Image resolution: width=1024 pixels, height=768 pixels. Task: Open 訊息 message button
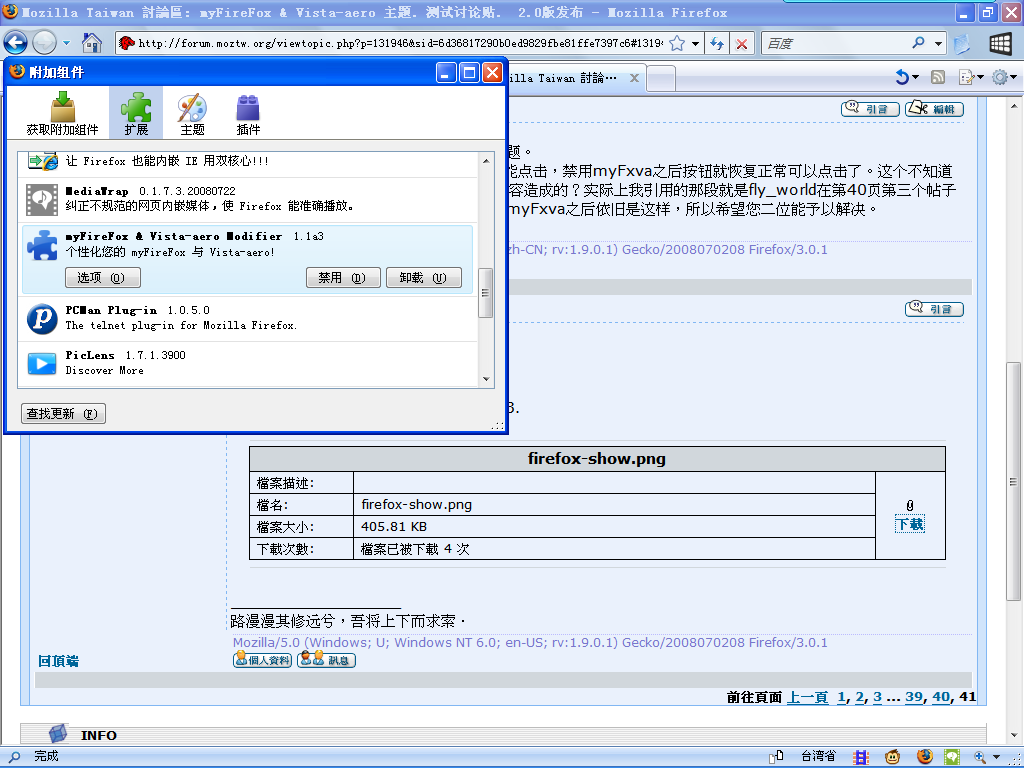click(x=327, y=660)
